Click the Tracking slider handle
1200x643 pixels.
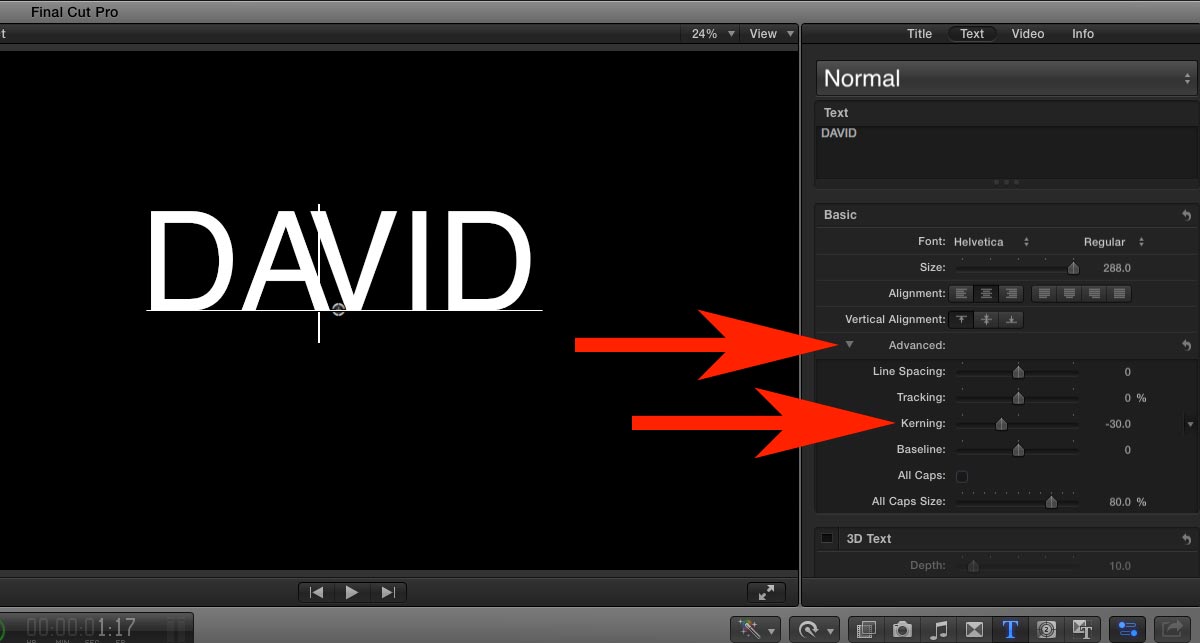(1018, 398)
